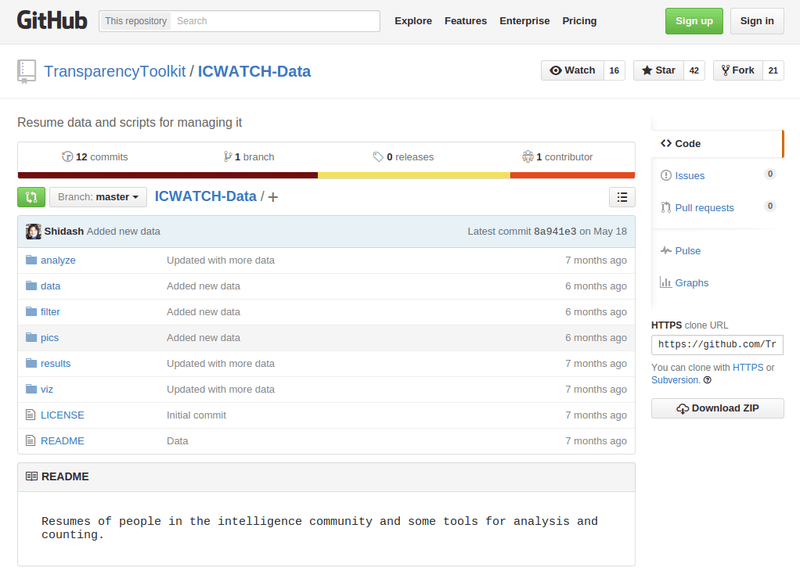
Task: Click the GitHub logo
Action: (52, 20)
